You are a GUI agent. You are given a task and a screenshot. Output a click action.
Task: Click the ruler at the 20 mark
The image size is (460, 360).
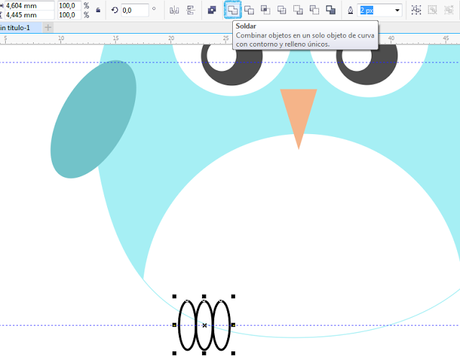pos(171,39)
